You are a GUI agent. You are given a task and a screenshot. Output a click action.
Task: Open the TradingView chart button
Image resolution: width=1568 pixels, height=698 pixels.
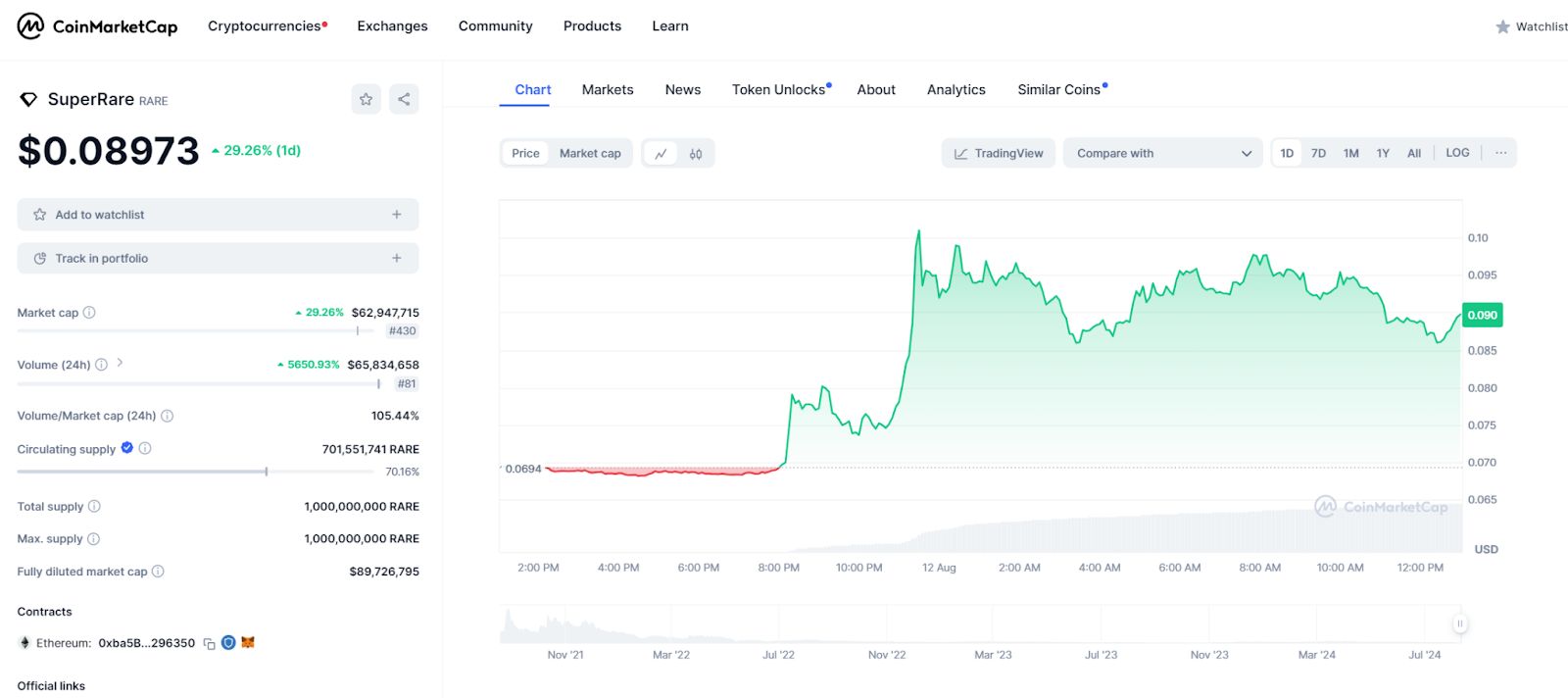(999, 154)
